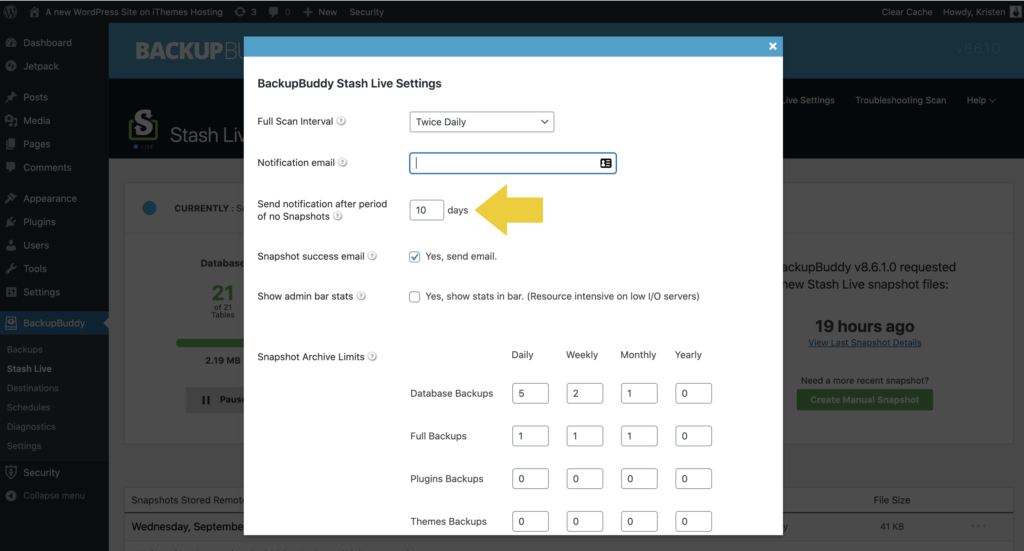Click the Settings icon in sidebar
This screenshot has height=551, width=1024.
(x=11, y=292)
